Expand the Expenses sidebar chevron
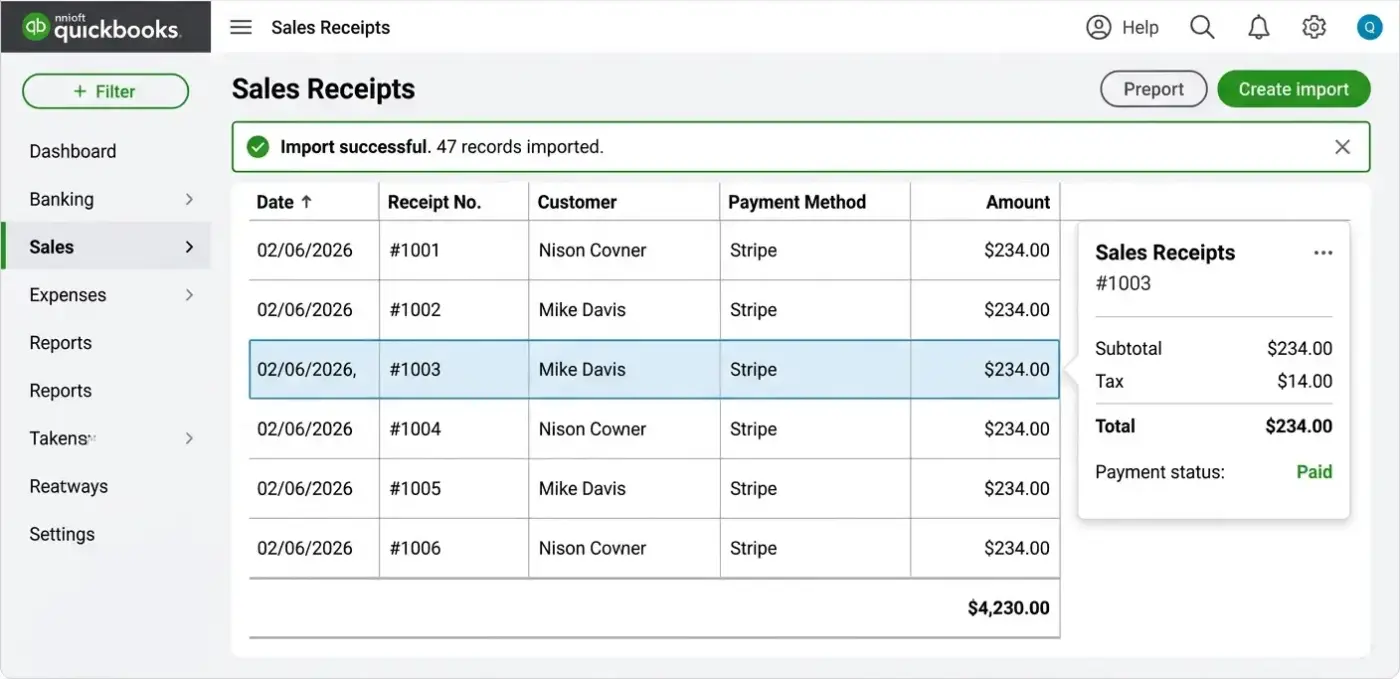Image resolution: width=1400 pixels, height=679 pixels. click(x=189, y=295)
